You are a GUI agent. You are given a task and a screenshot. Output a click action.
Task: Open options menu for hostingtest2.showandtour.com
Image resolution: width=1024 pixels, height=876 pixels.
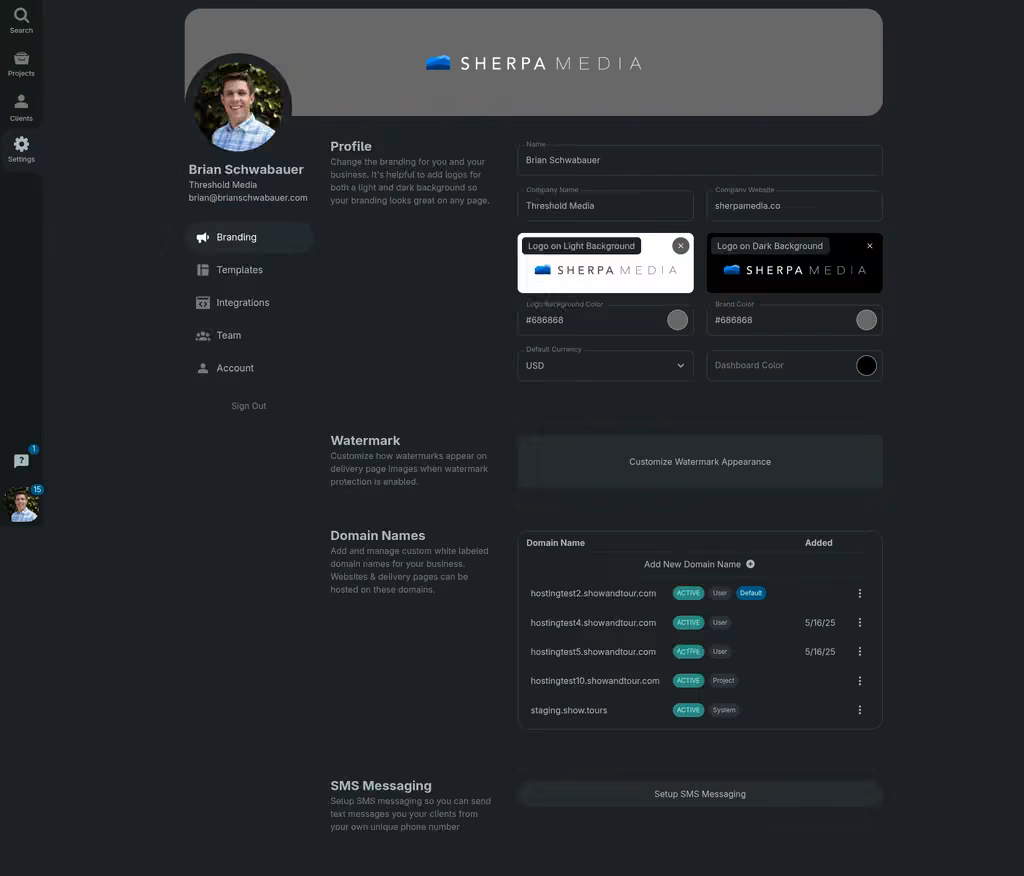[859, 593]
